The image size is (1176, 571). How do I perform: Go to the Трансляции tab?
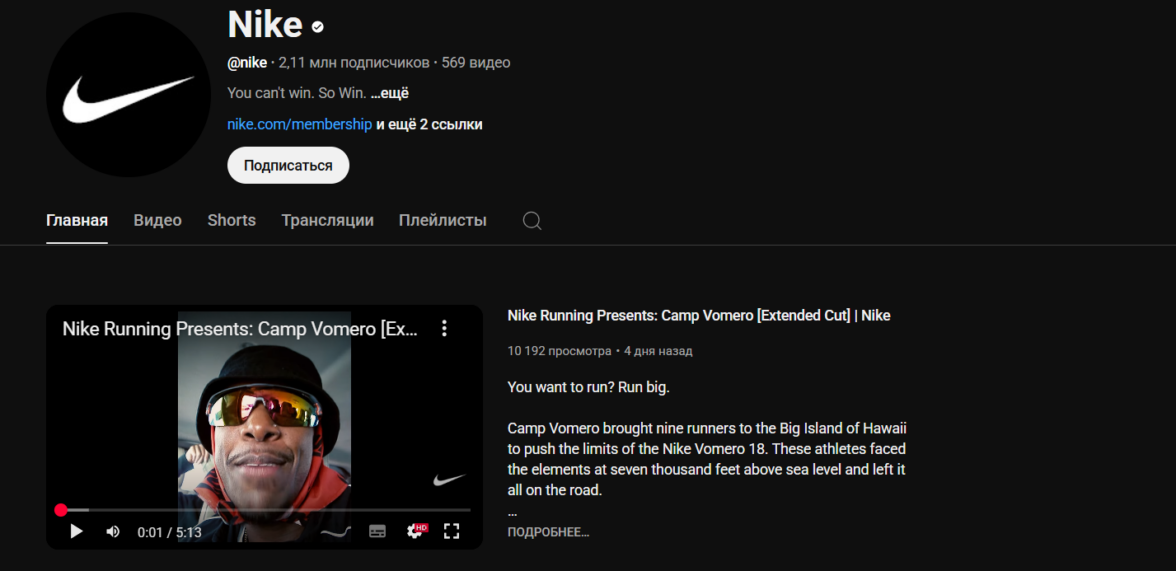(x=328, y=221)
